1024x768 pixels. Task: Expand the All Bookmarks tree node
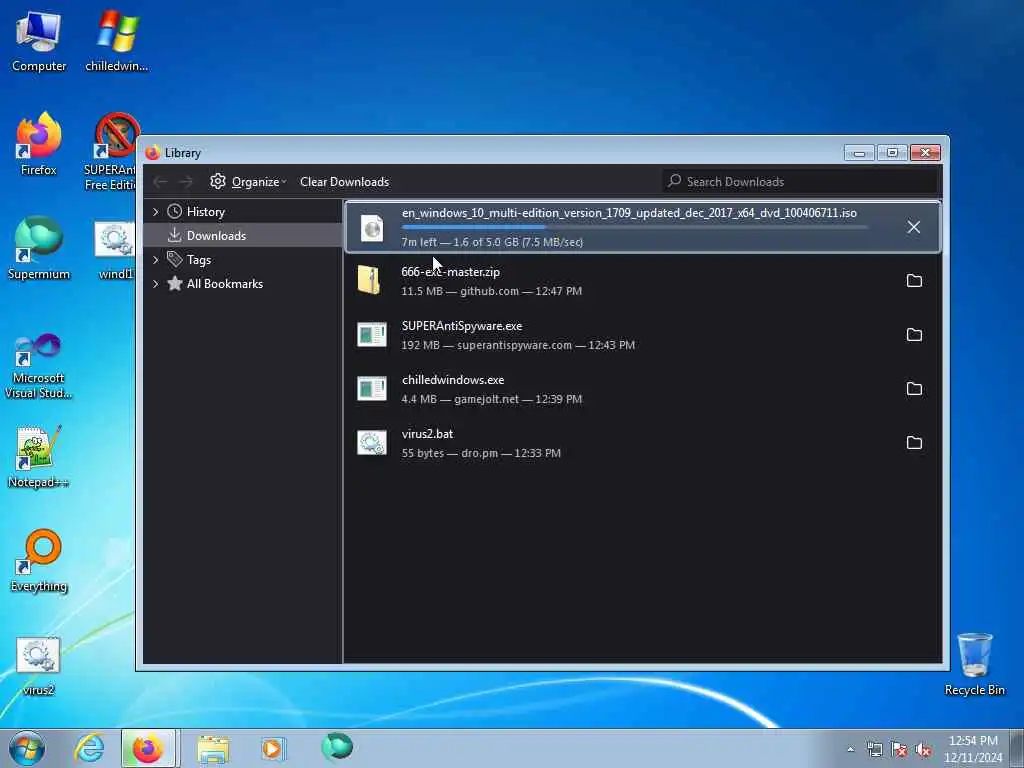[155, 283]
